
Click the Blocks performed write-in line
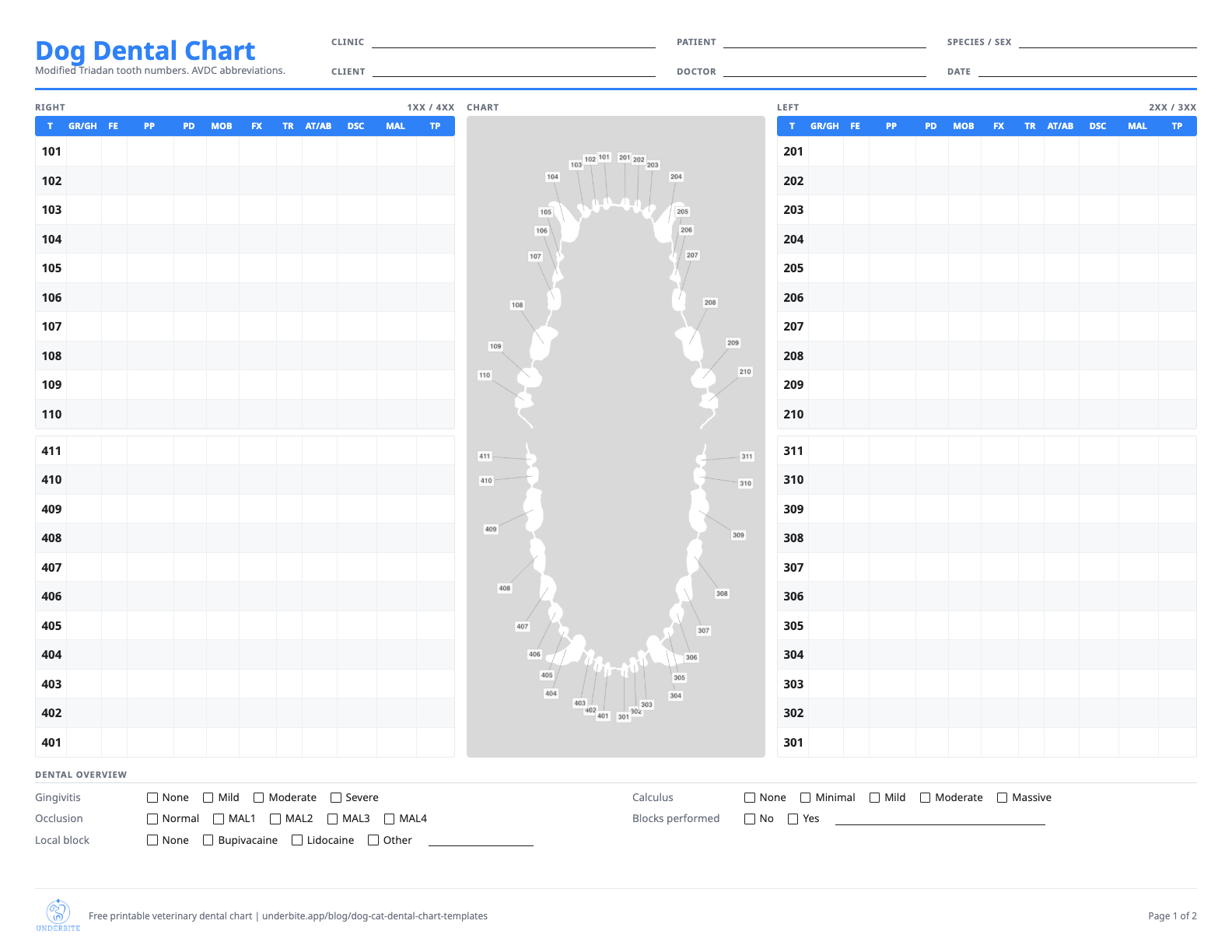click(940, 819)
